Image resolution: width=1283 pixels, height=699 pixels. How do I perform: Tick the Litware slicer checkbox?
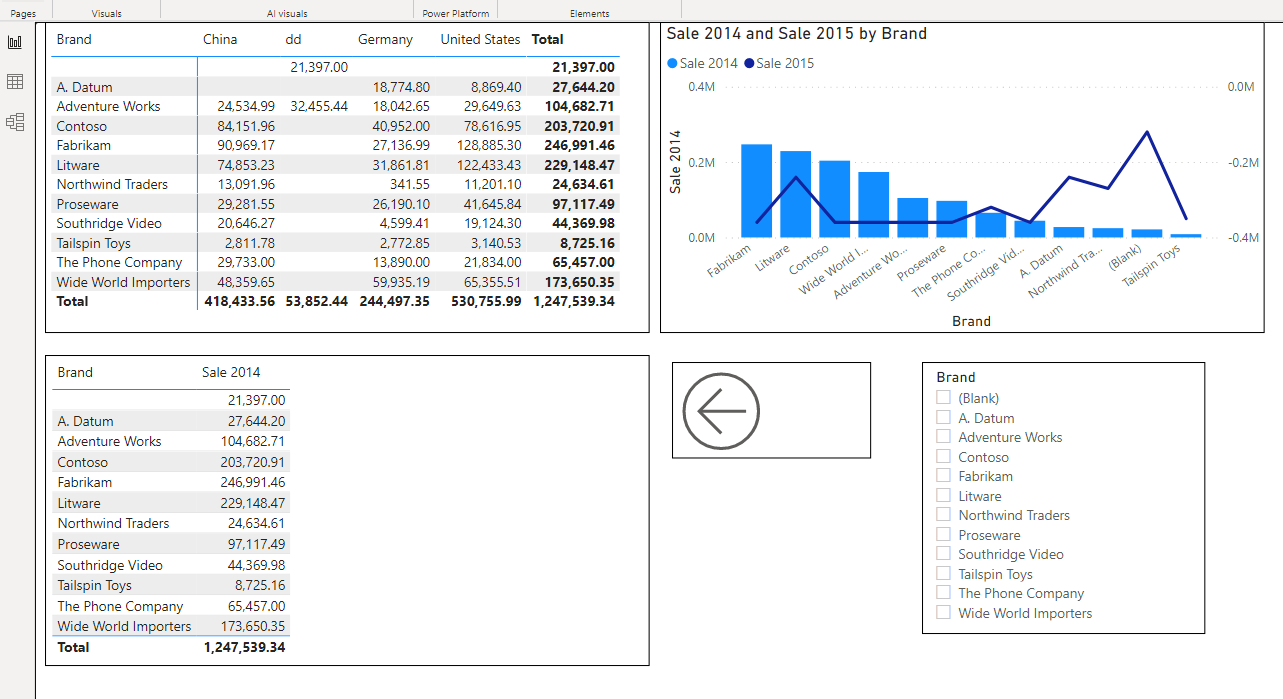943,495
